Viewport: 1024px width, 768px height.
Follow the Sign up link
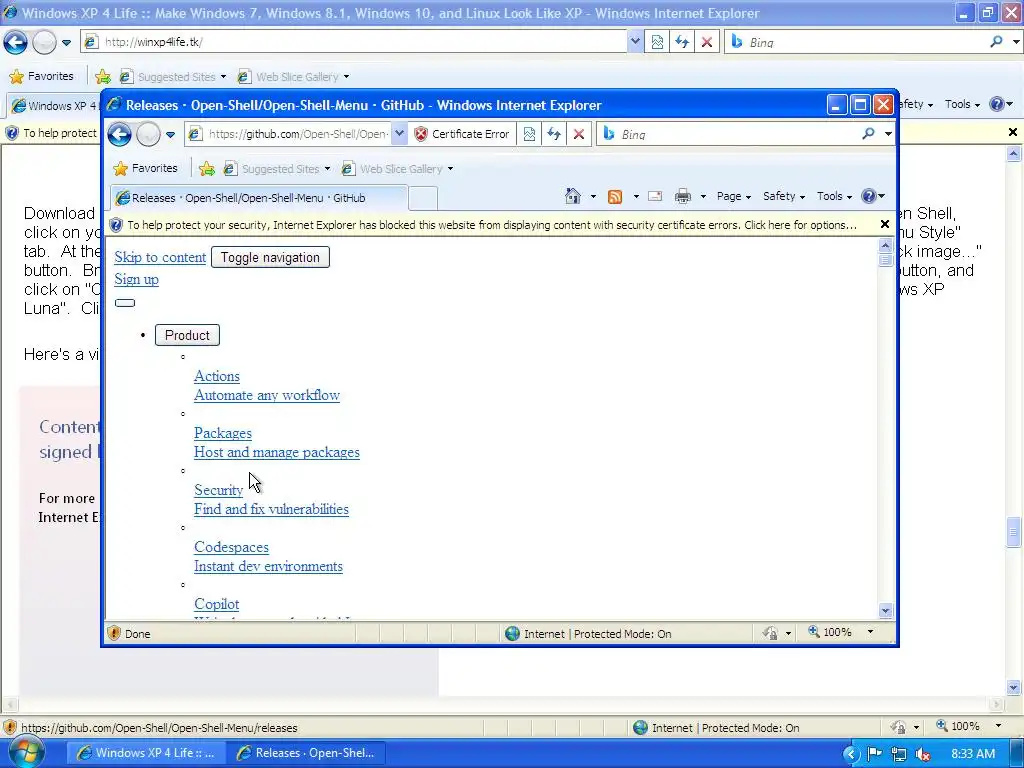coord(136,279)
